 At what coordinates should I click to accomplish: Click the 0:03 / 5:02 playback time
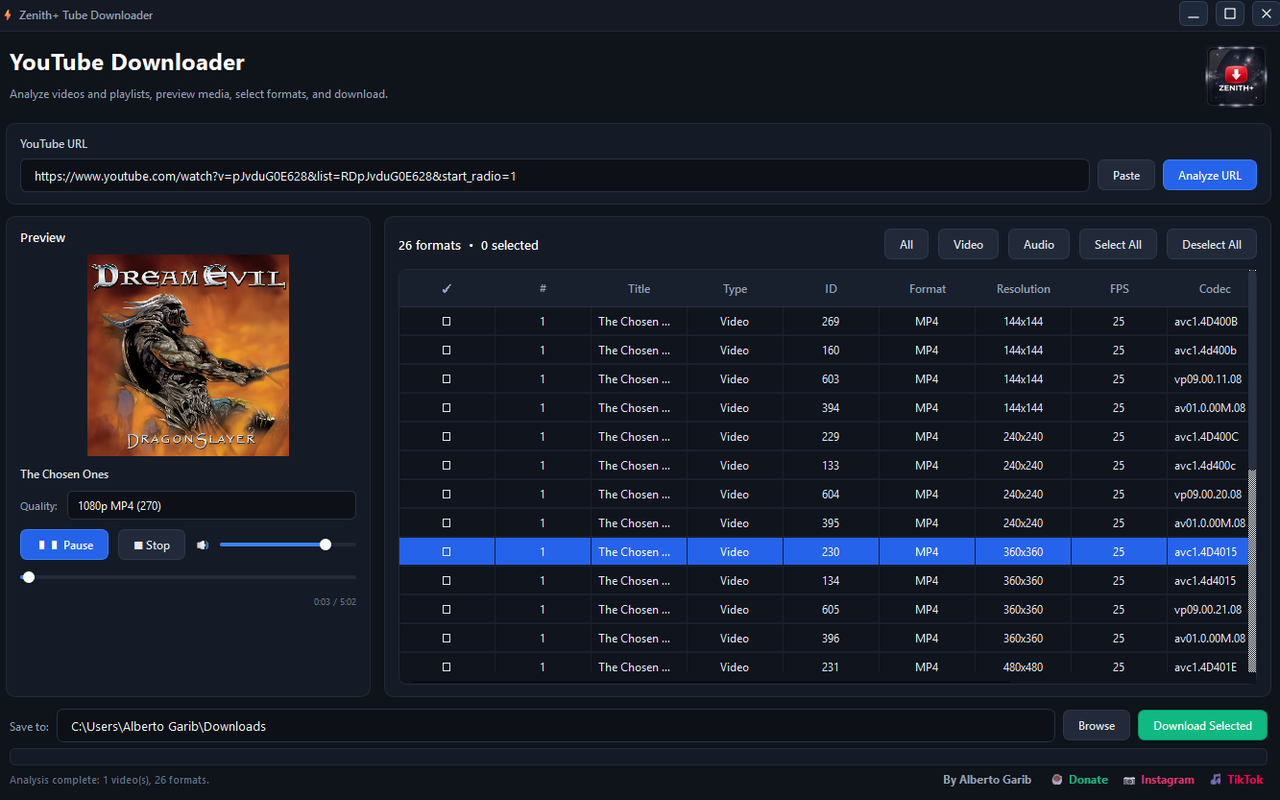pos(334,602)
